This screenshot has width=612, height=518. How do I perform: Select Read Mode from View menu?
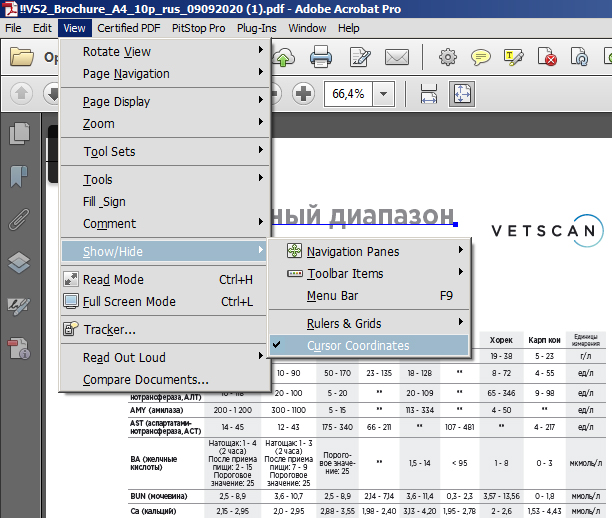165,279
